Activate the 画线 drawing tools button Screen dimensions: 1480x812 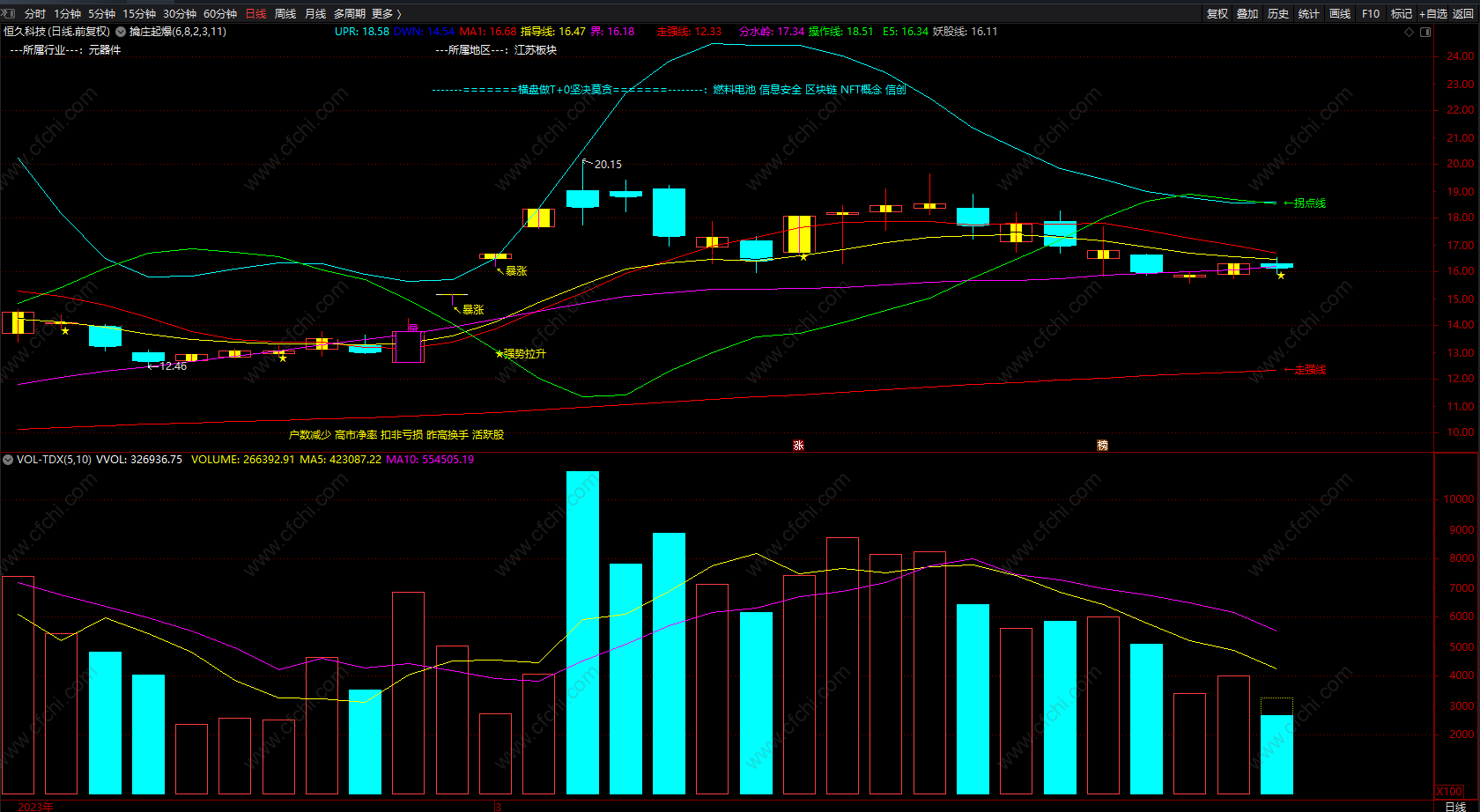point(1340,14)
